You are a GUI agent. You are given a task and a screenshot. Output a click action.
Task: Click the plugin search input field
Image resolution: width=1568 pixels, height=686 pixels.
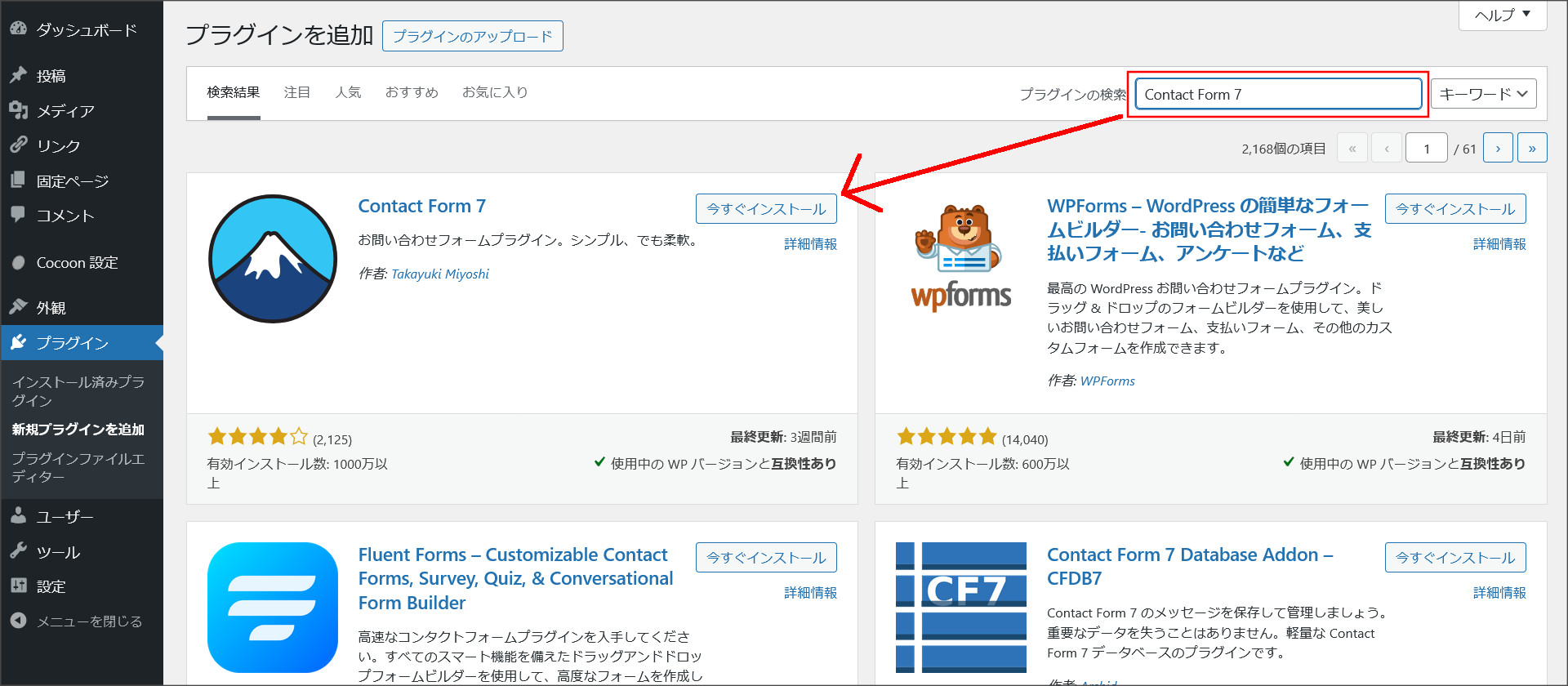tap(1278, 94)
